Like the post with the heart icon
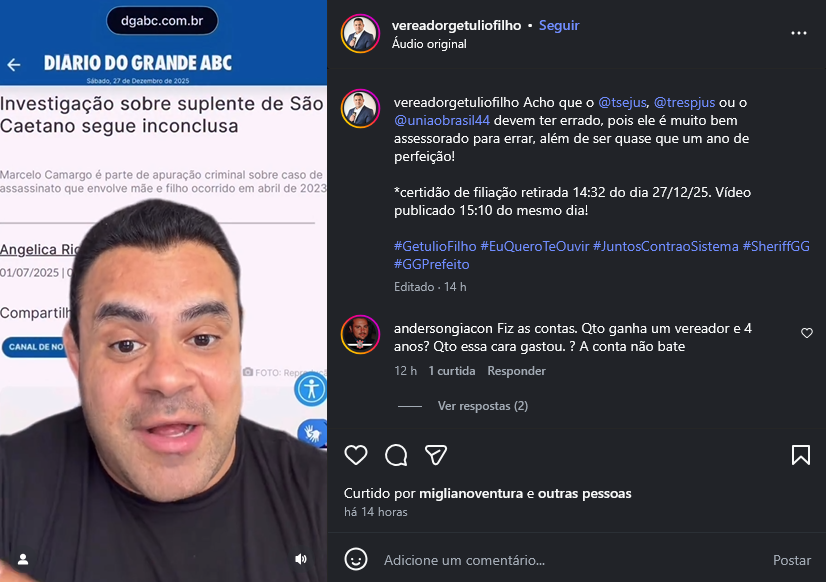Image resolution: width=826 pixels, height=582 pixels. [x=356, y=455]
